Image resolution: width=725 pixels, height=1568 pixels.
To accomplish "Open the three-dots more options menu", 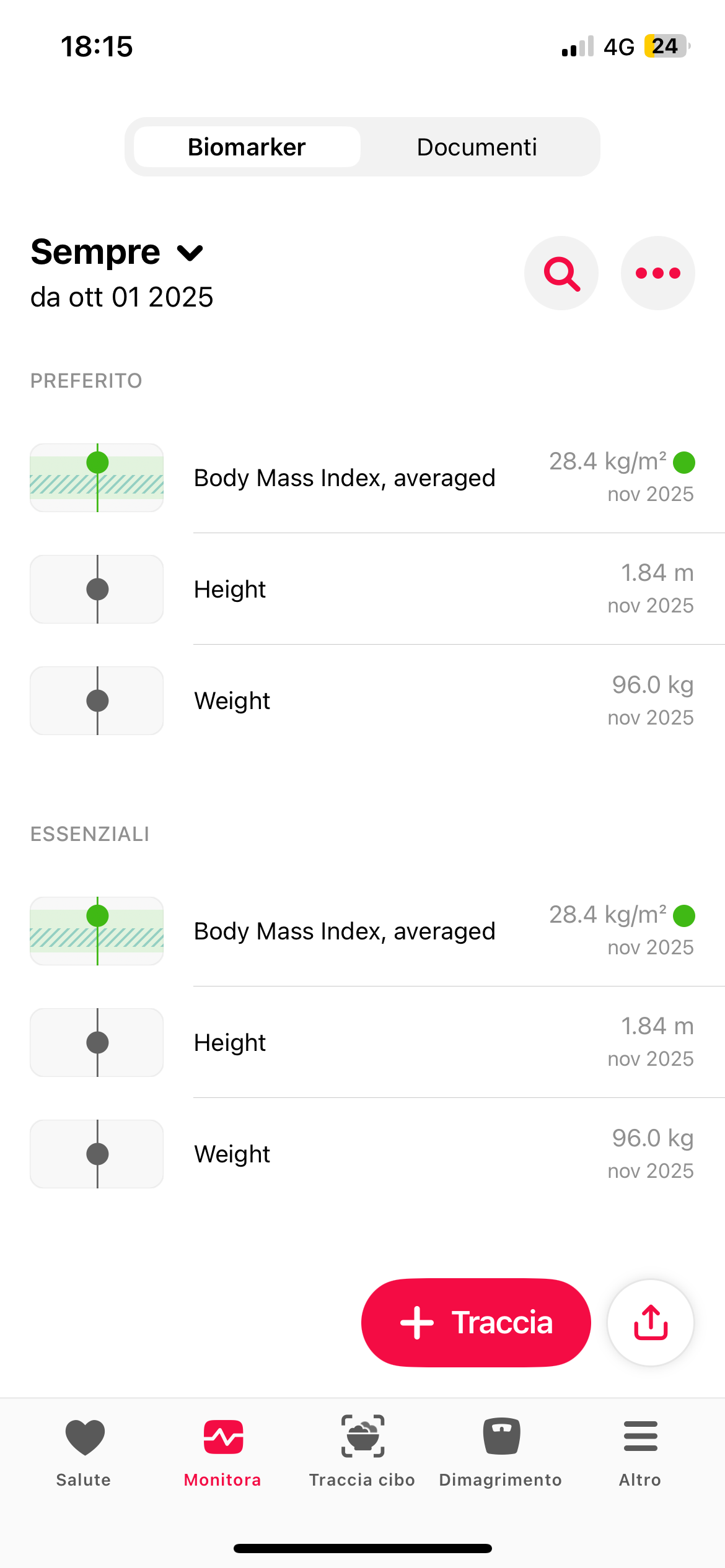I will coord(657,273).
